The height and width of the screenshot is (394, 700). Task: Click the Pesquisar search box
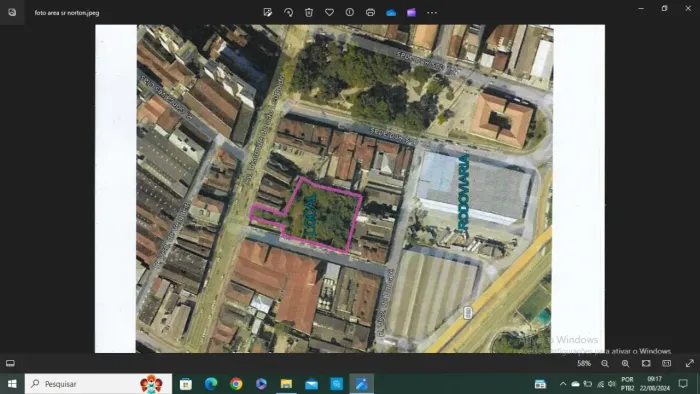(x=98, y=384)
